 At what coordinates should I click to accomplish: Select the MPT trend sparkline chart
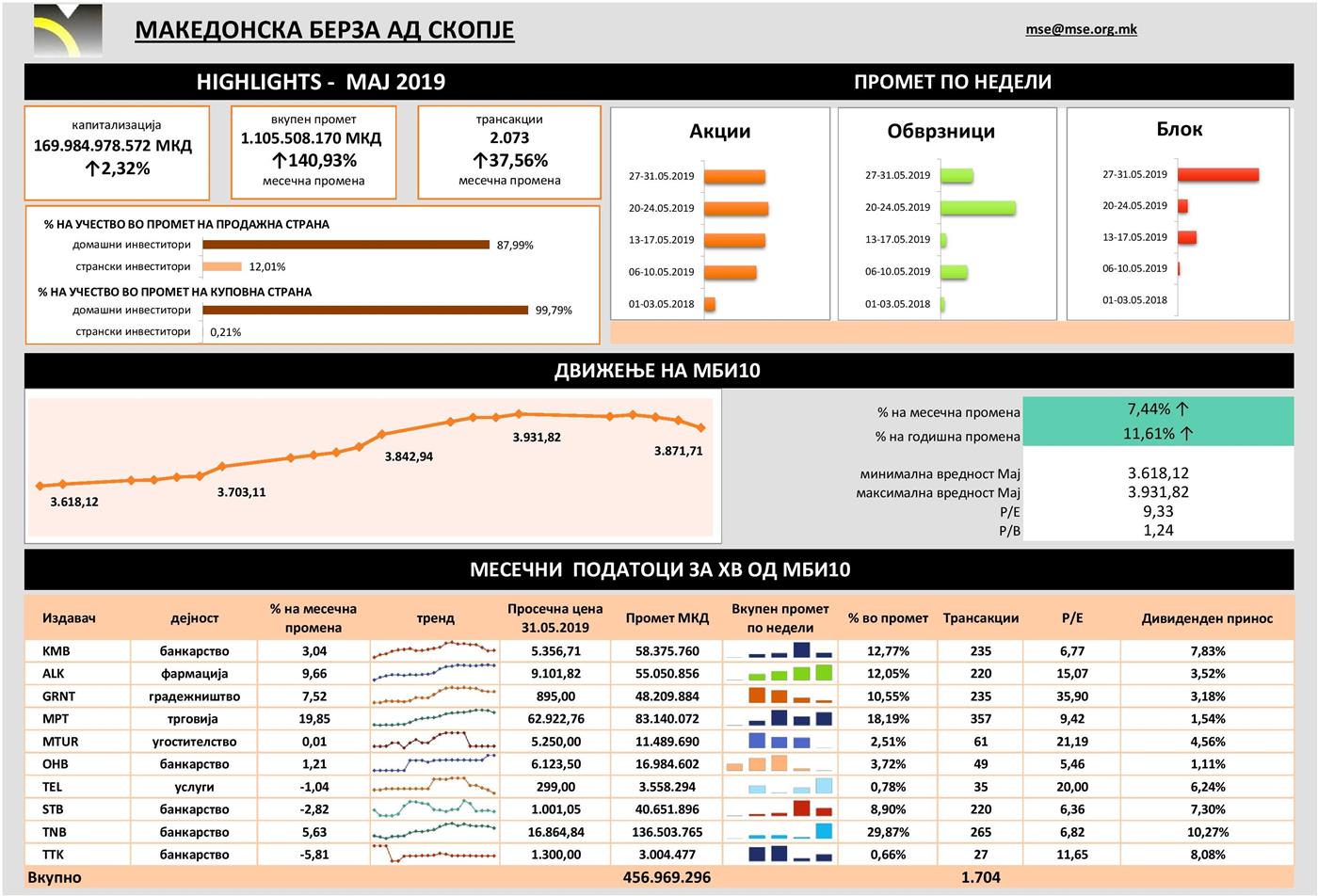(434, 719)
